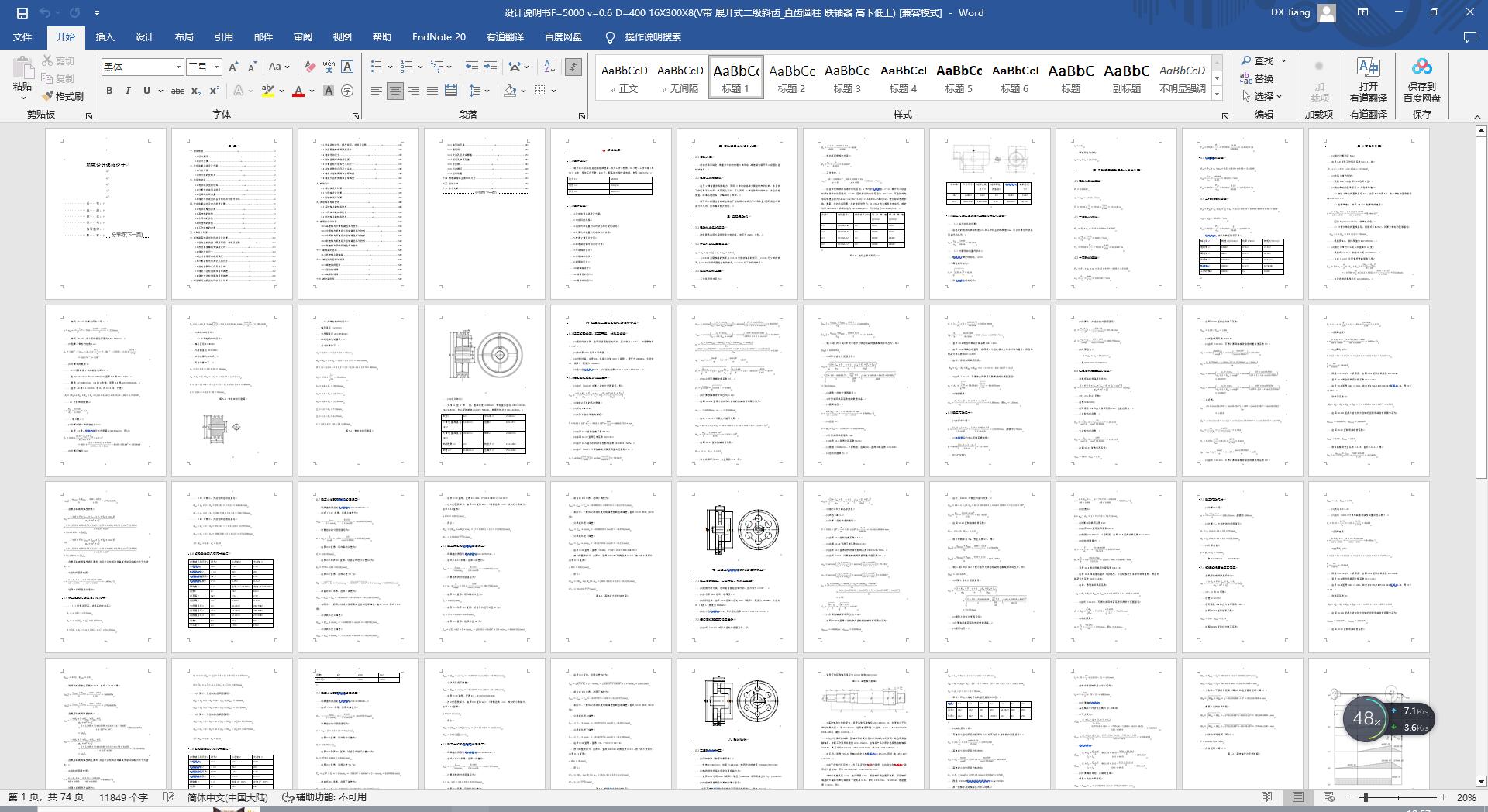Switch to the 审阅 (Review) tab
1488x812 pixels.
pos(302,36)
